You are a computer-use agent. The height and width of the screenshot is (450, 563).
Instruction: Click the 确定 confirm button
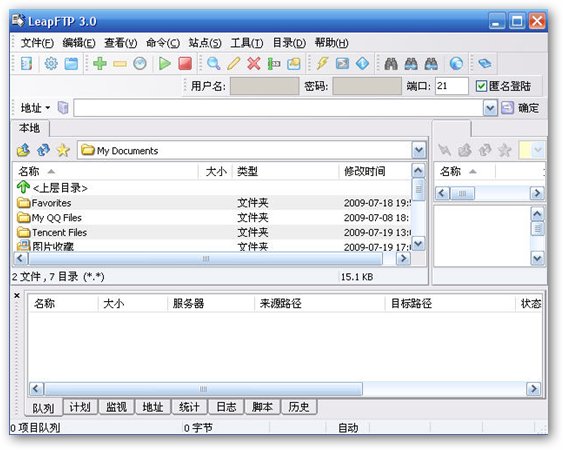pos(528,107)
